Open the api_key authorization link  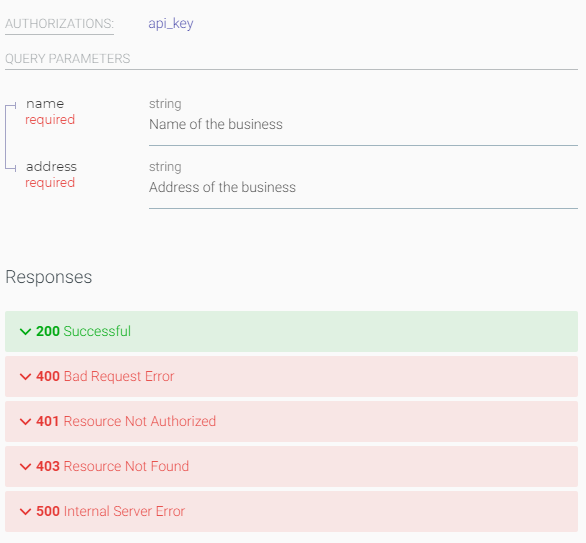pyautogui.click(x=171, y=24)
